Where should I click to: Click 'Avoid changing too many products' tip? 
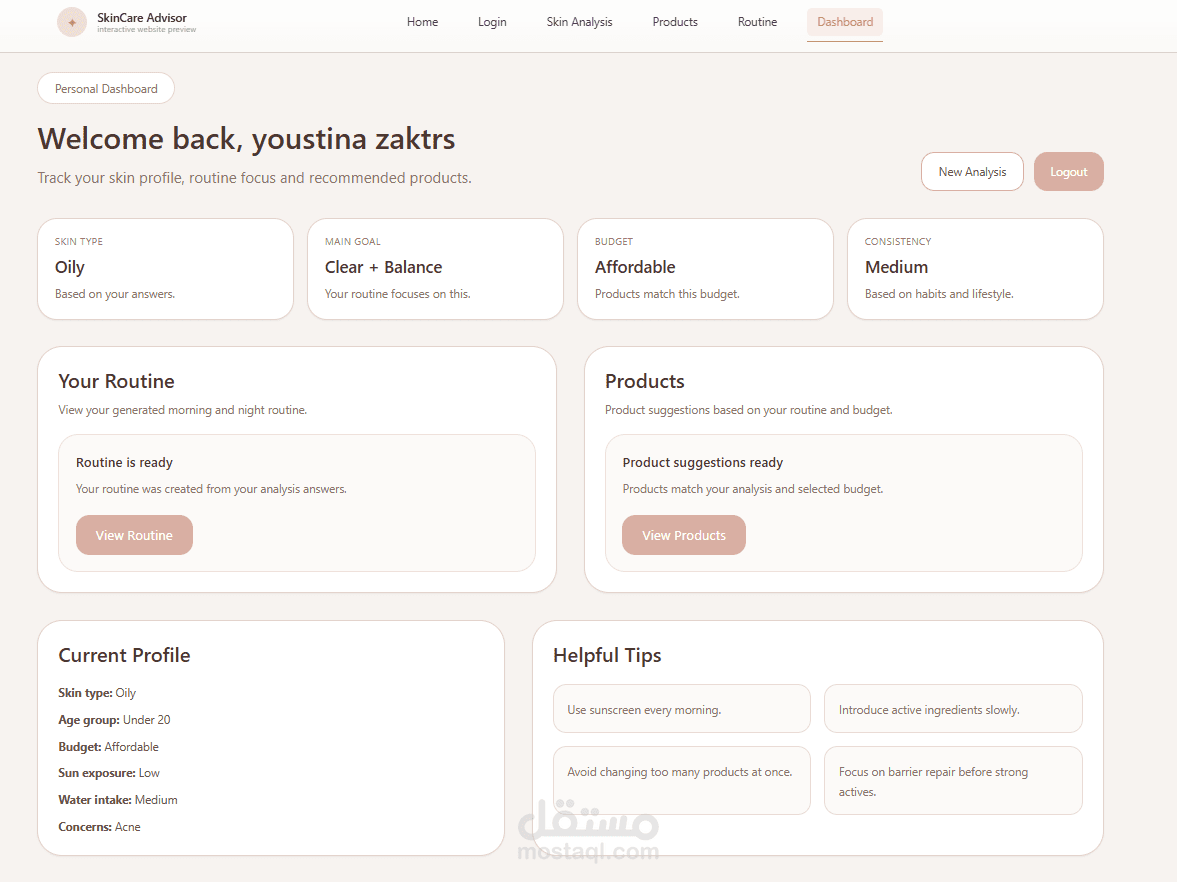[682, 781]
